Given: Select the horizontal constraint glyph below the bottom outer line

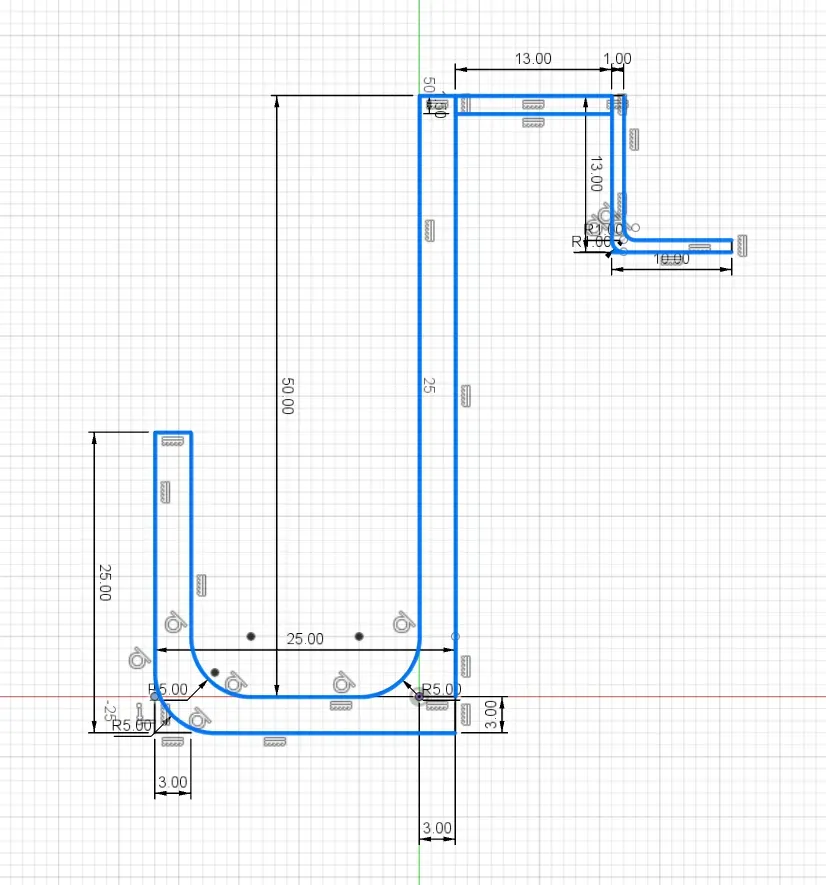Looking at the screenshot, I should click(x=273, y=742).
